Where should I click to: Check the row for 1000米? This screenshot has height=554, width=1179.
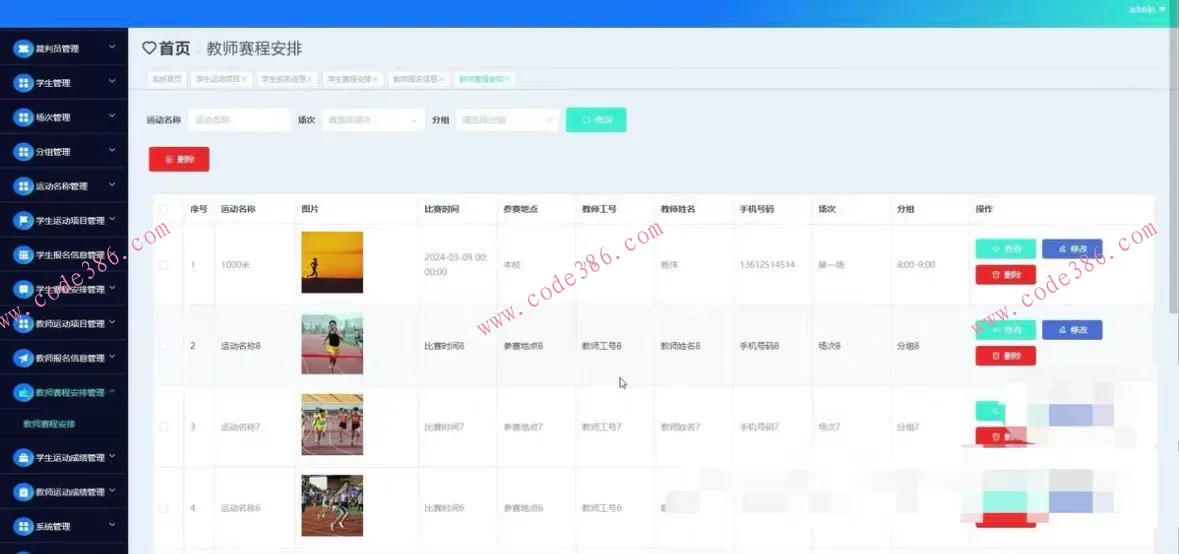[x=164, y=265]
